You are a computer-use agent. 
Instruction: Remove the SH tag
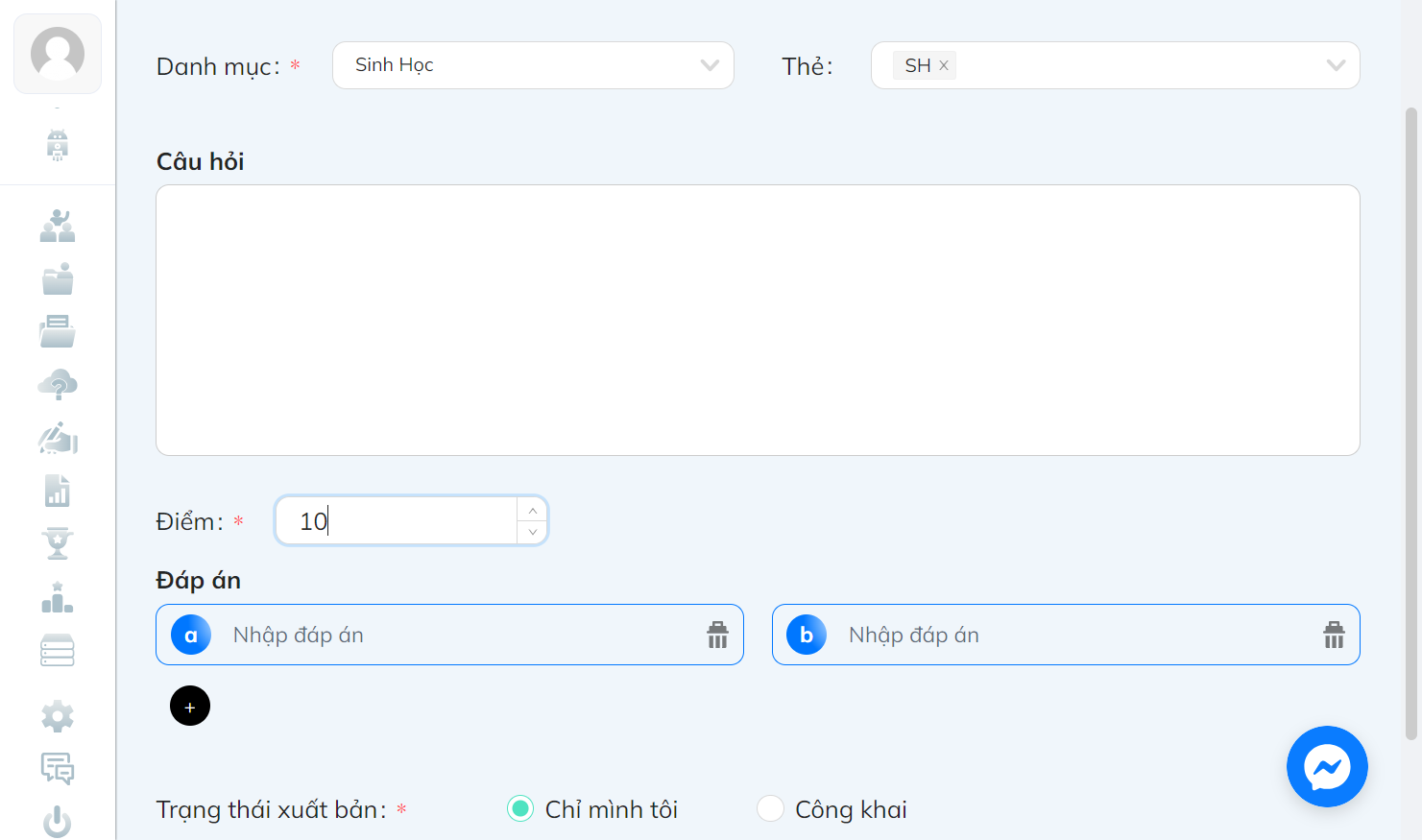944,65
